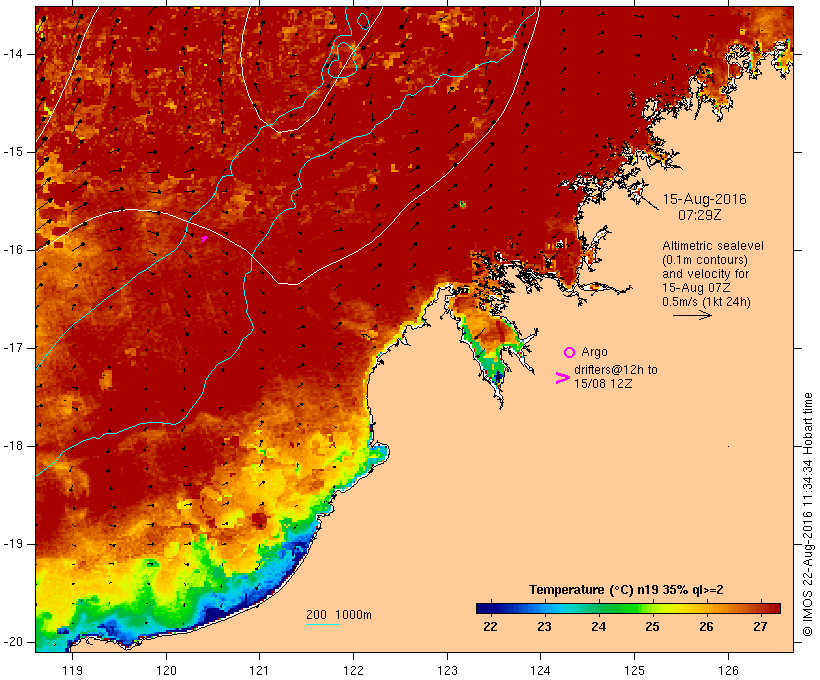
Task: Click the vertical IMOS copyright timestamp text
Action: click(808, 515)
